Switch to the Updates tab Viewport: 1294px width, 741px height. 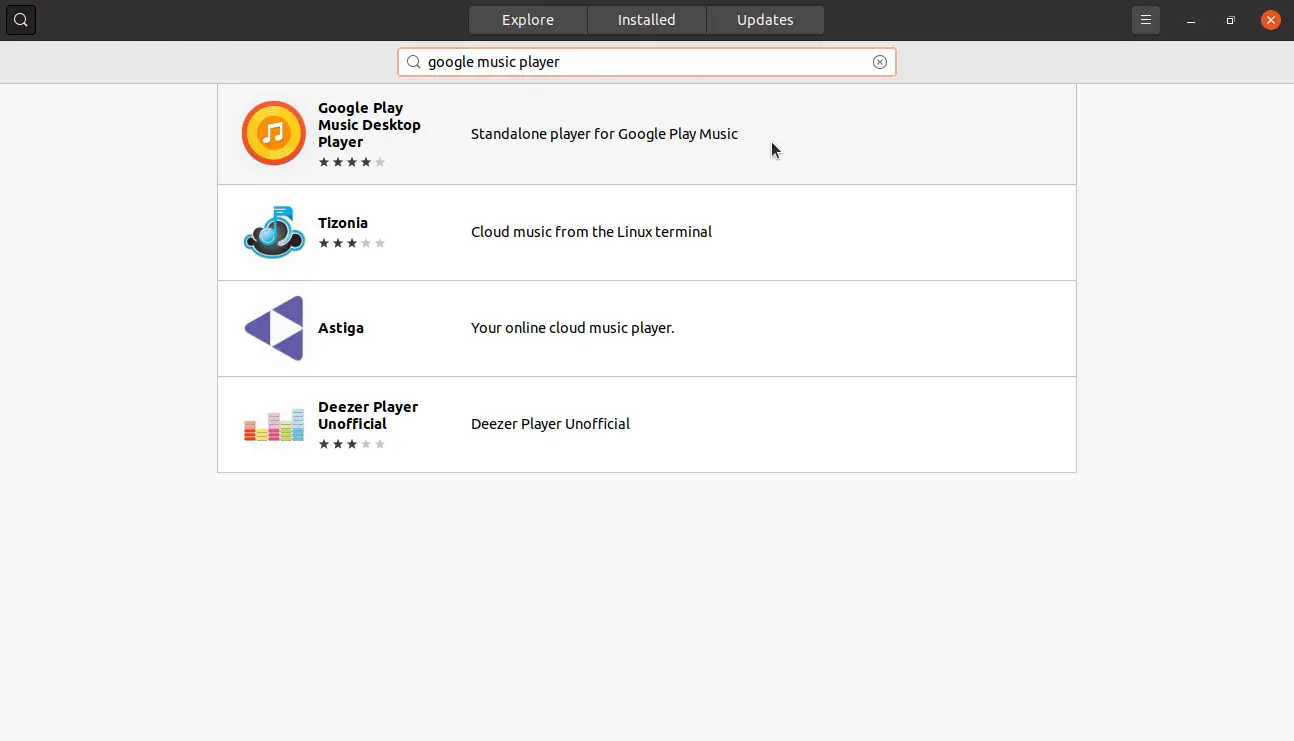tap(765, 20)
